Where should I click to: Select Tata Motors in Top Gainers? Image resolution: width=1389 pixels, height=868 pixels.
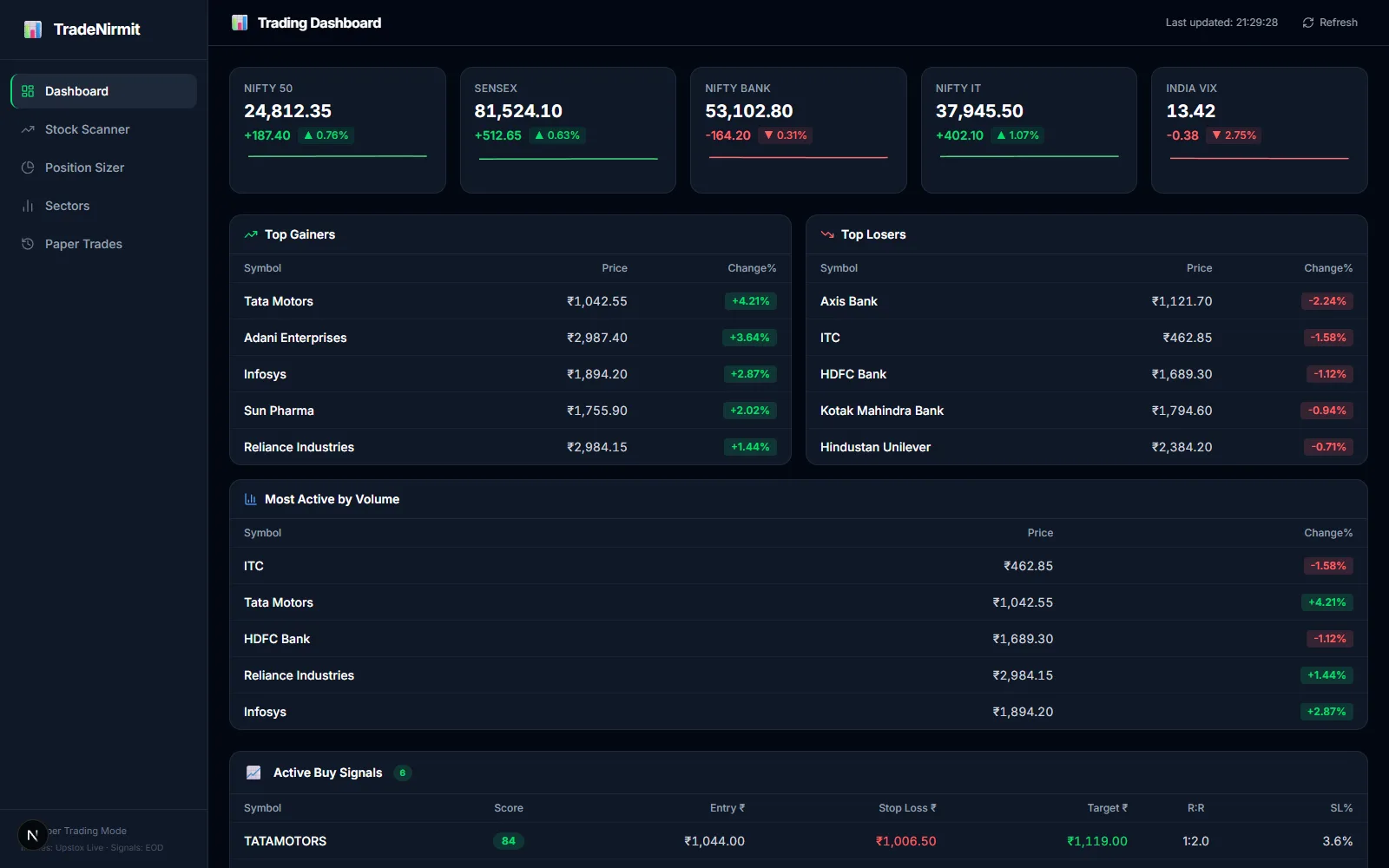pyautogui.click(x=510, y=301)
